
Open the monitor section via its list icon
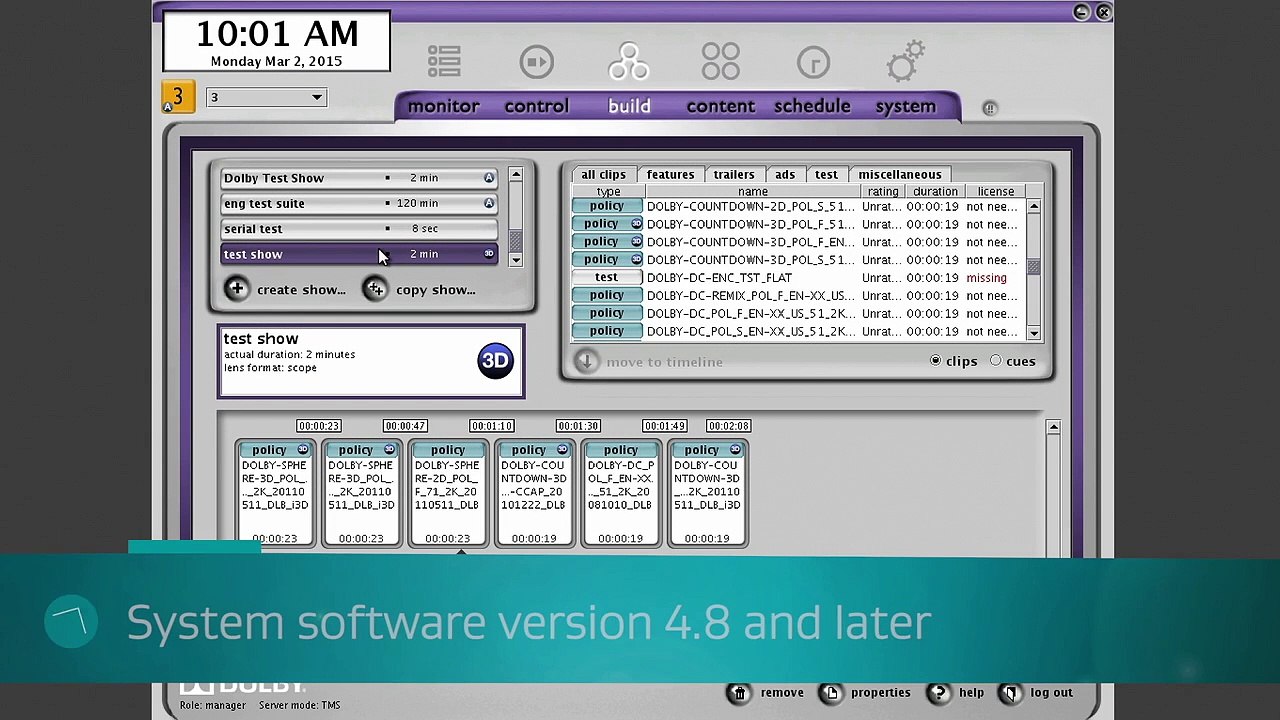pyautogui.click(x=444, y=62)
